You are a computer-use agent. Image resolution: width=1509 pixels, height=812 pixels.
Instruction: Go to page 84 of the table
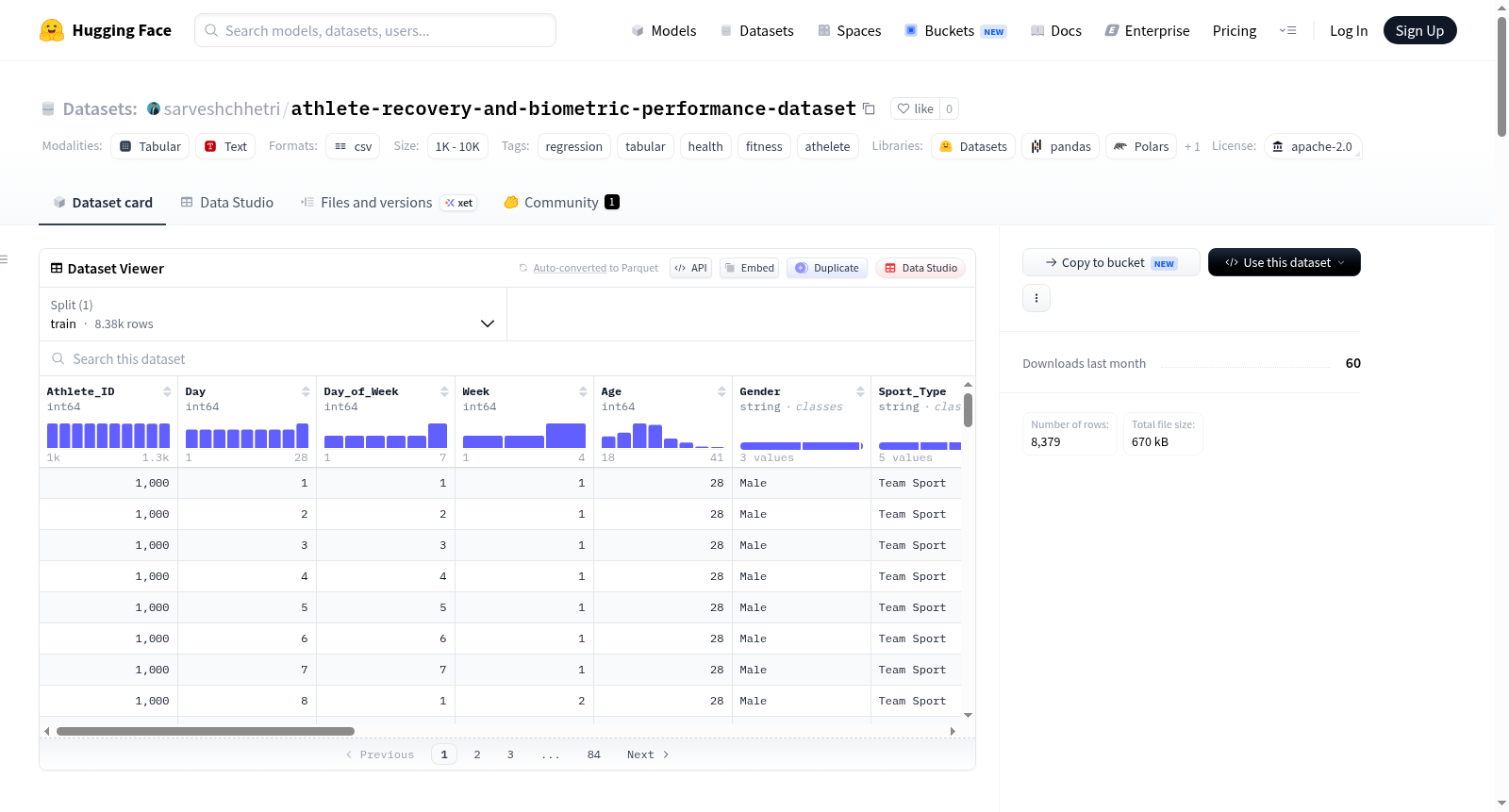point(594,754)
